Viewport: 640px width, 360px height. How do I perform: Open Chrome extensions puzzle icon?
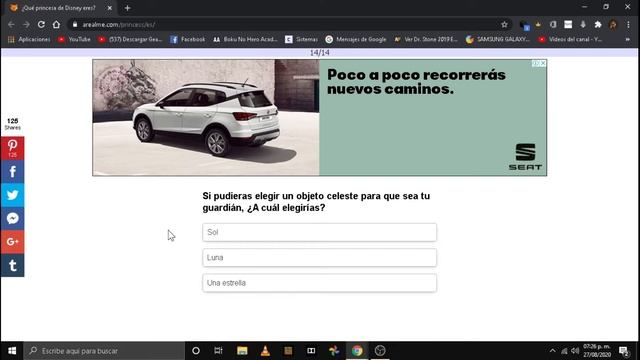point(598,24)
